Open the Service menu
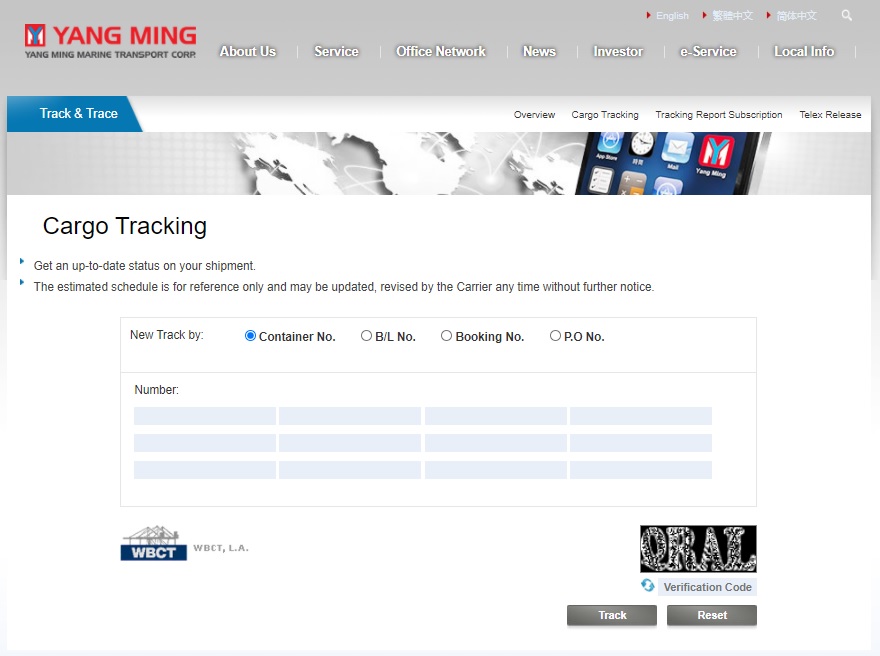The height and width of the screenshot is (656, 880). tap(336, 52)
